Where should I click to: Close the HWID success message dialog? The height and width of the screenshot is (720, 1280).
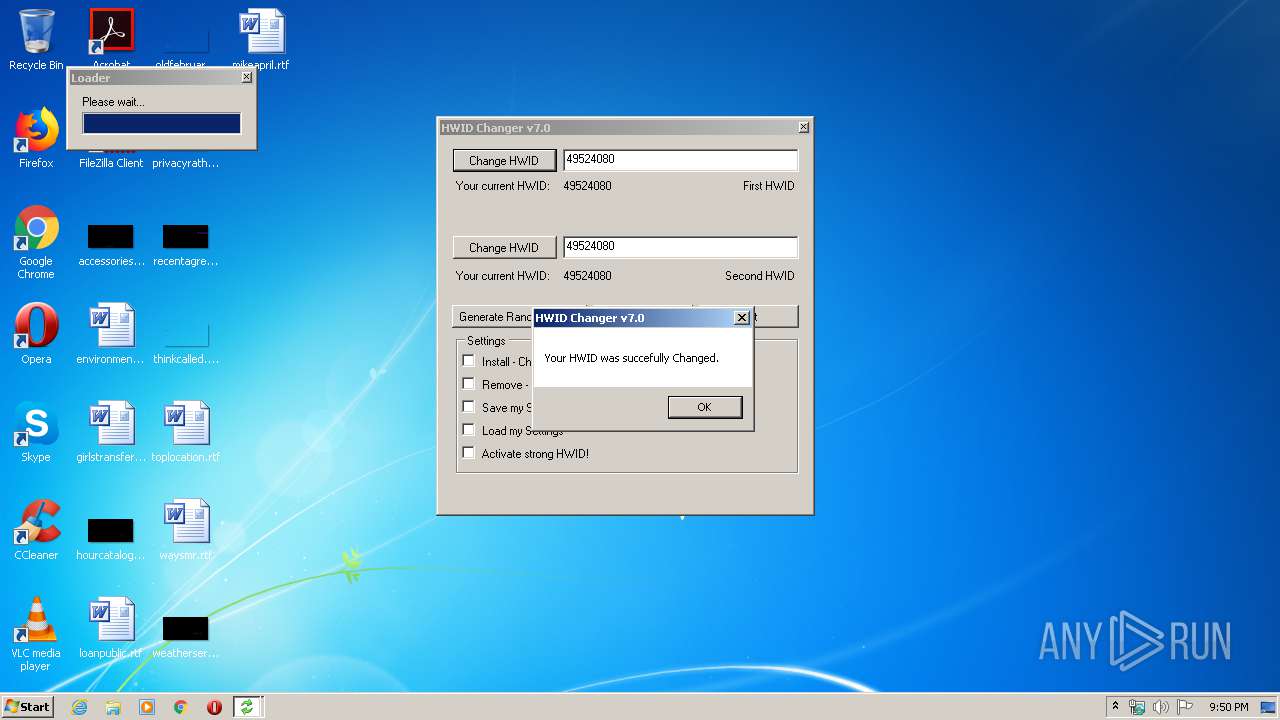tap(741, 318)
